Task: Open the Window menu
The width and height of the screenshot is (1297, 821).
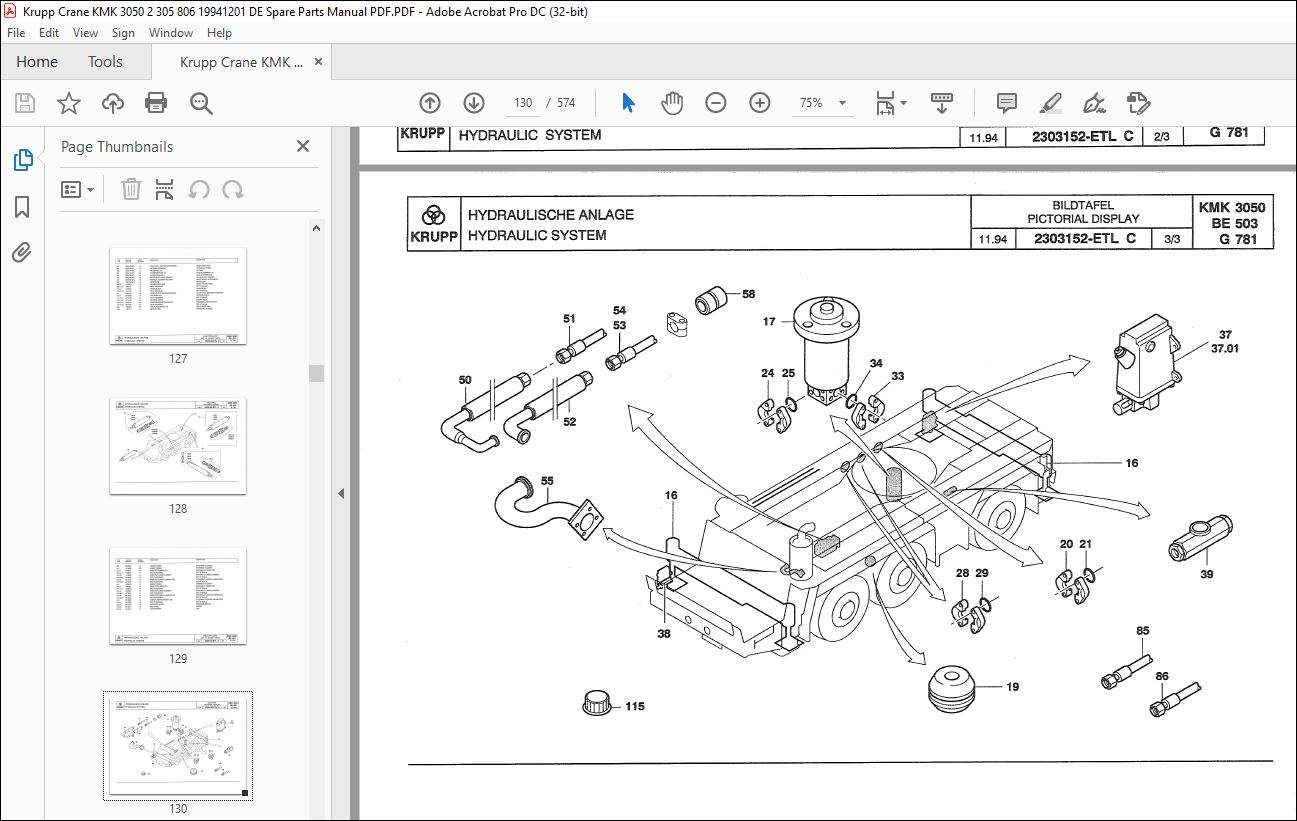Action: [171, 33]
